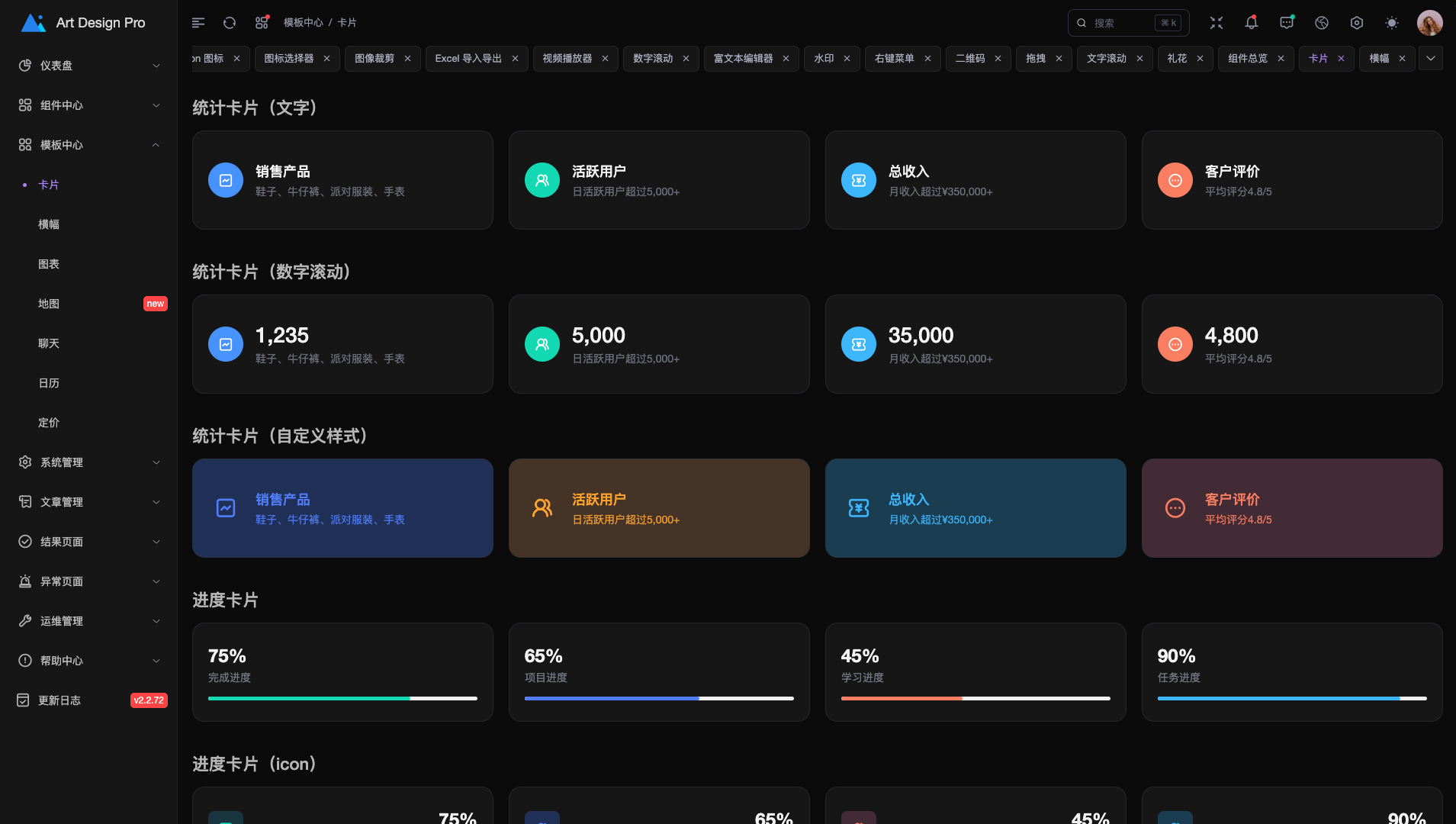Expand the 仪表盘 menu
Image resolution: width=1456 pixels, height=824 pixels.
point(88,66)
